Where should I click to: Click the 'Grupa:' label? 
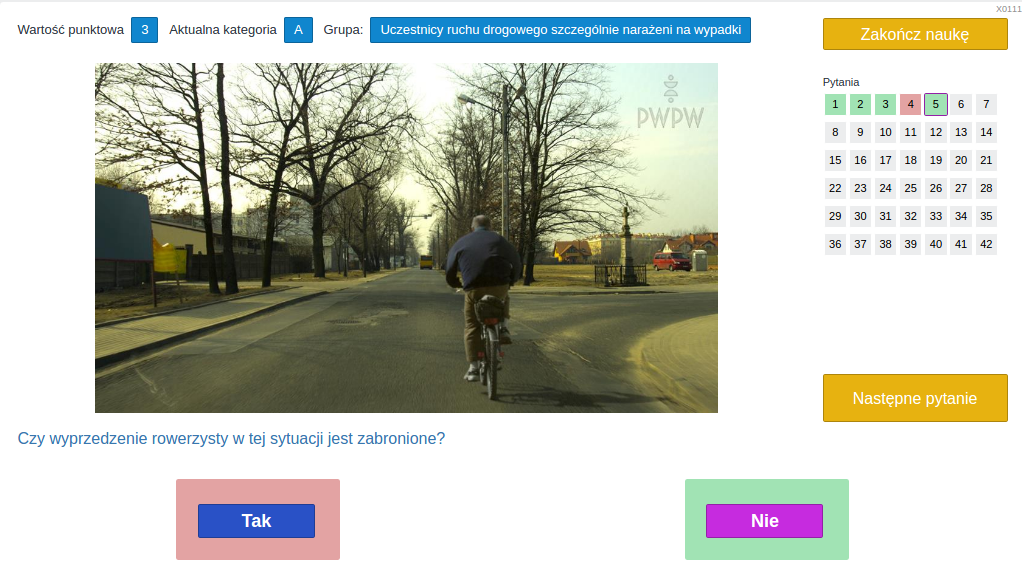(343, 30)
